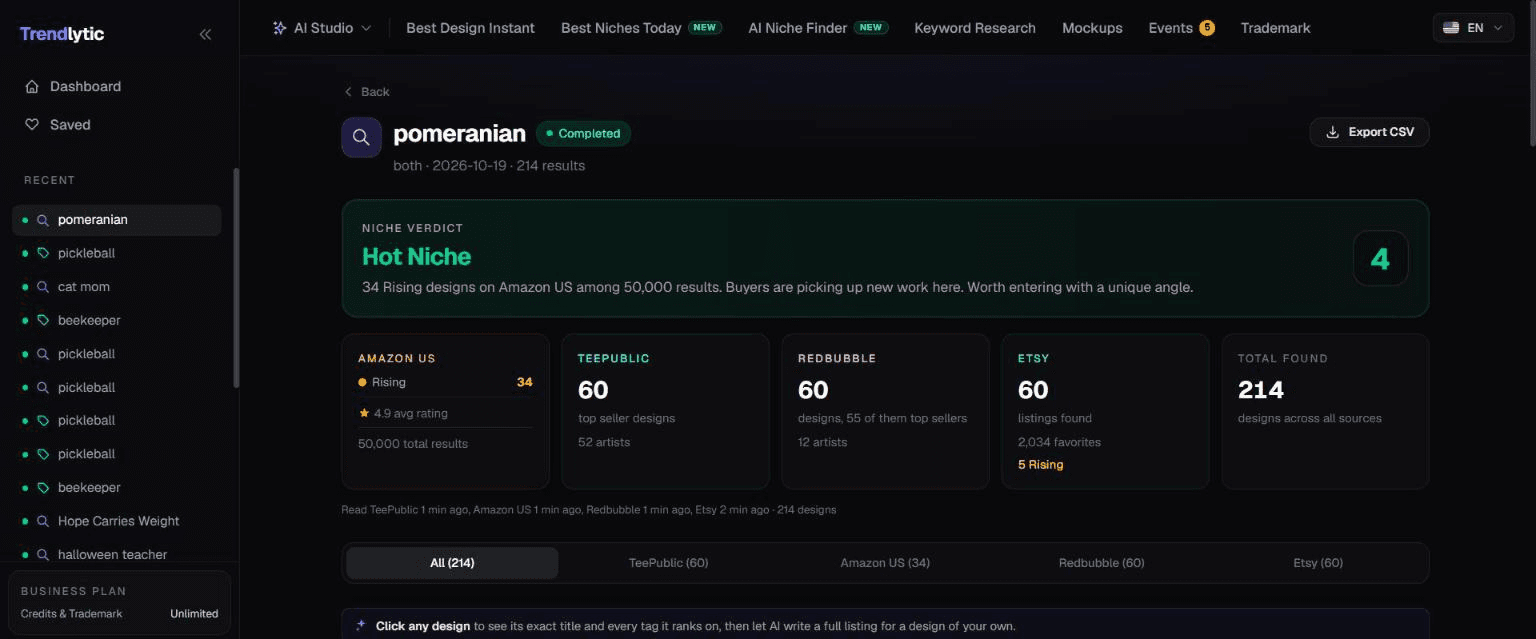This screenshot has width=1536, height=639.
Task: Switch to the Etsy (60) tab
Action: [1318, 563]
